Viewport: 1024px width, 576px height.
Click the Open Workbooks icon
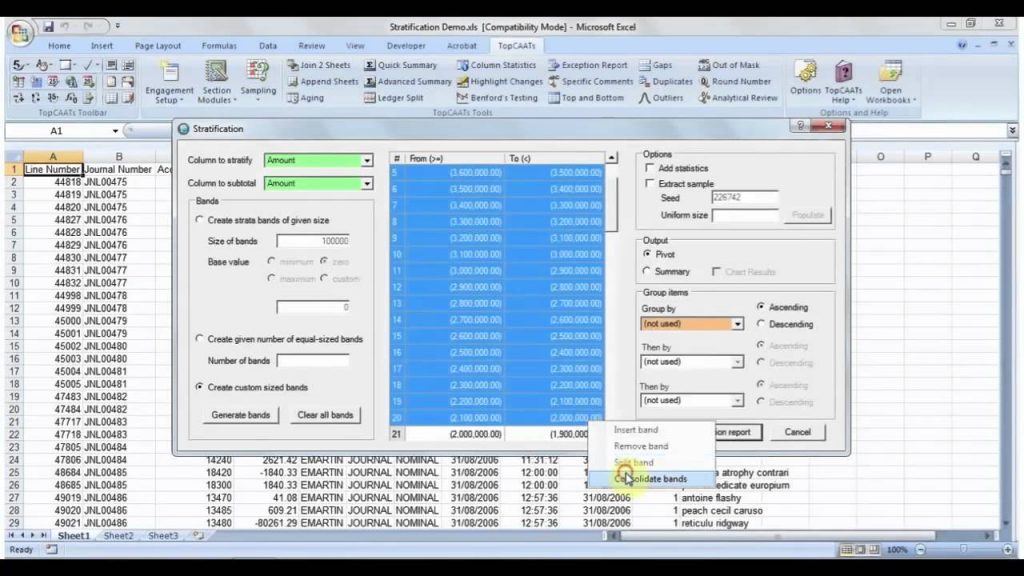[x=889, y=80]
